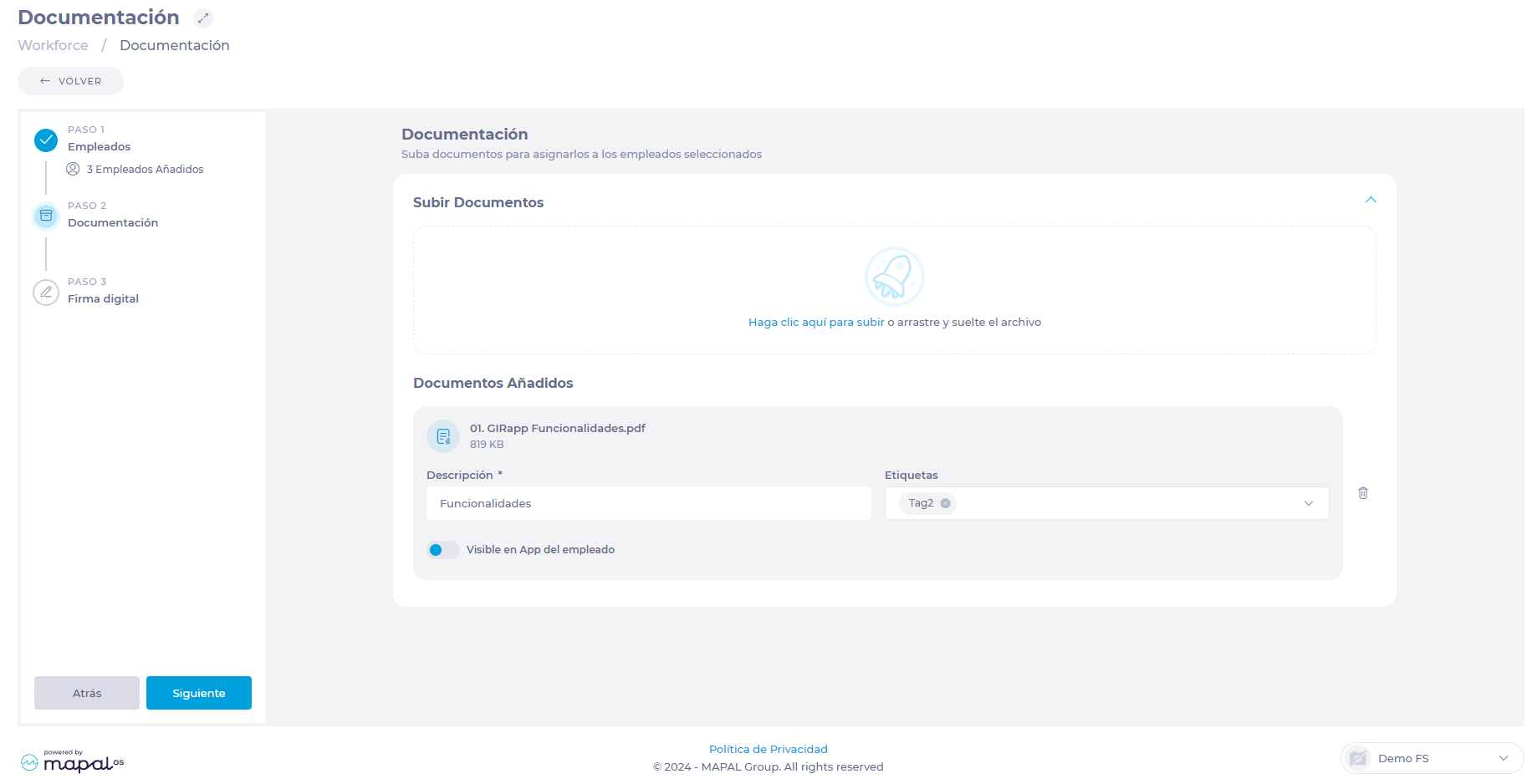Click the Descripción field containing Funcionalidades

(649, 503)
